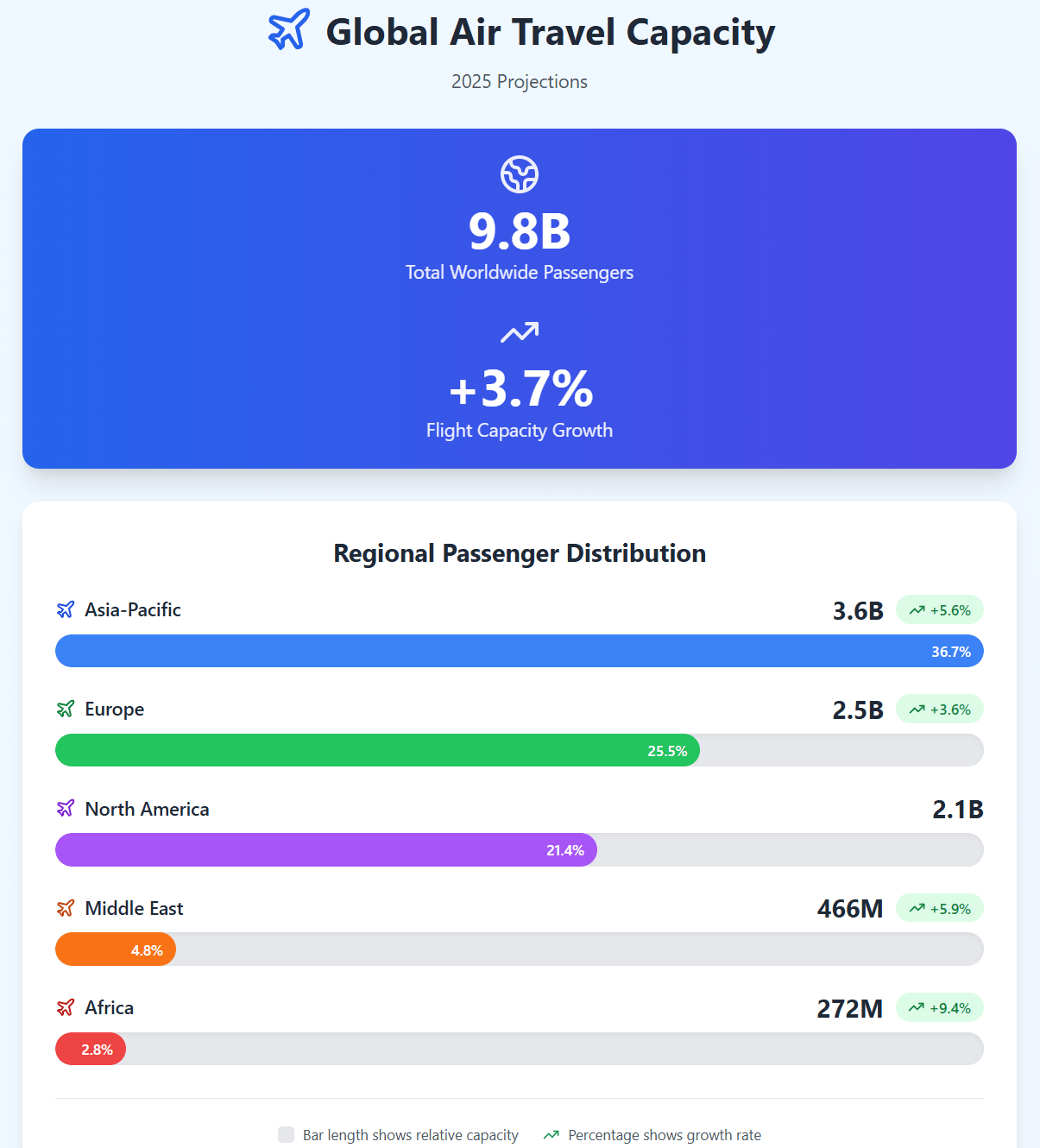The image size is (1040, 1148).
Task: Click the orange Middle East progress bar
Action: pyautogui.click(x=115, y=949)
